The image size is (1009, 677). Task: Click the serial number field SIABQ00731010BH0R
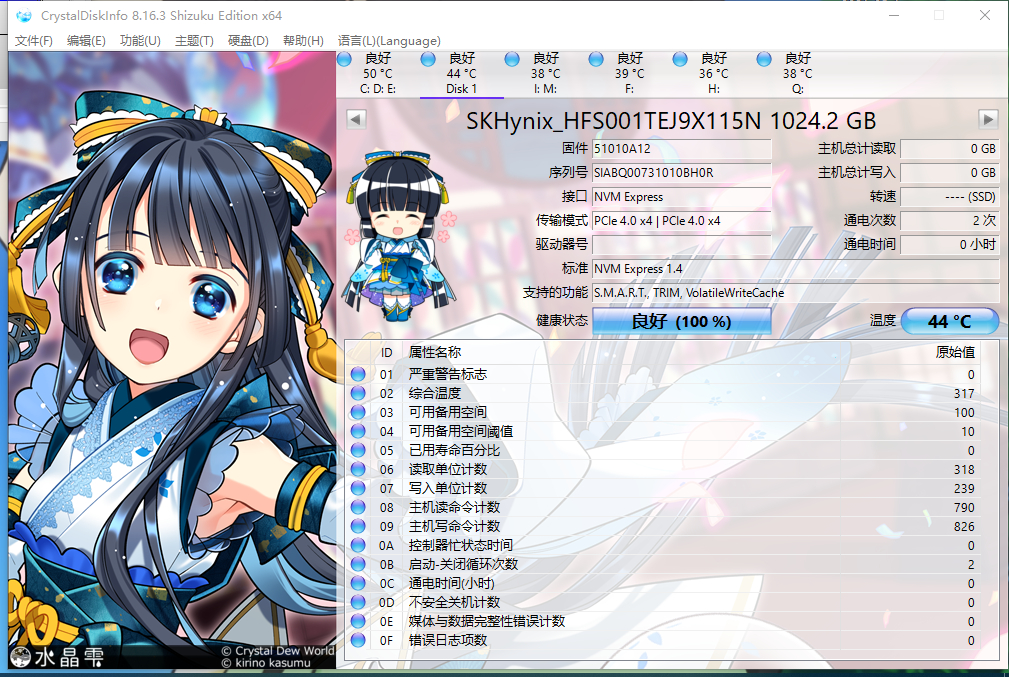[x=681, y=172]
